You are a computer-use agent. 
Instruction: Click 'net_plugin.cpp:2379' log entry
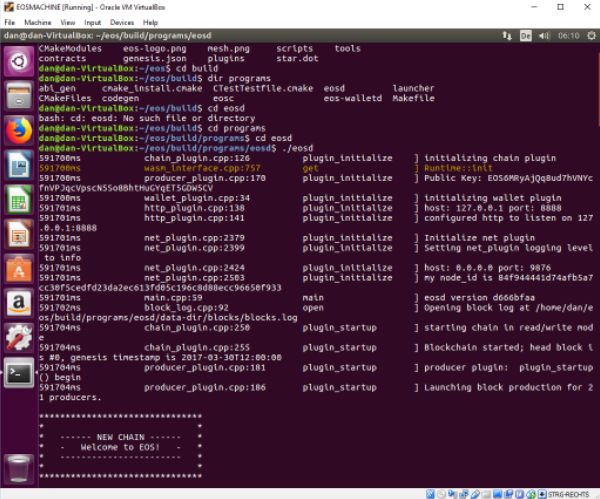point(194,238)
